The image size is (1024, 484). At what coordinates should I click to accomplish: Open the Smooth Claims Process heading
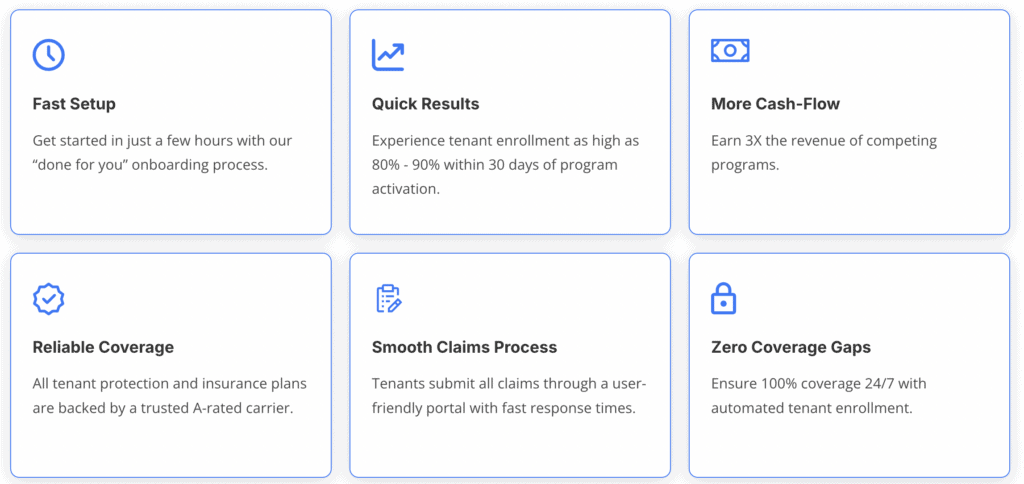(x=464, y=348)
